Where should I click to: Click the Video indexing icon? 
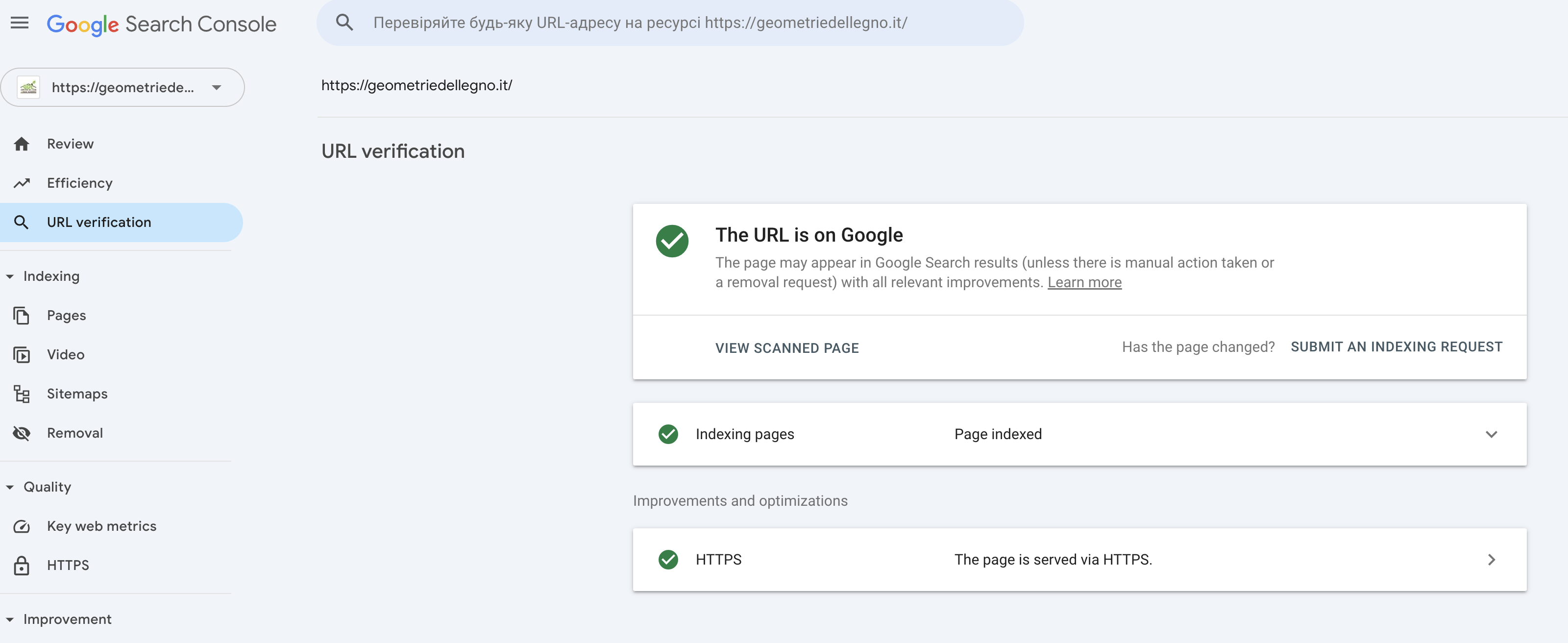[x=22, y=355]
